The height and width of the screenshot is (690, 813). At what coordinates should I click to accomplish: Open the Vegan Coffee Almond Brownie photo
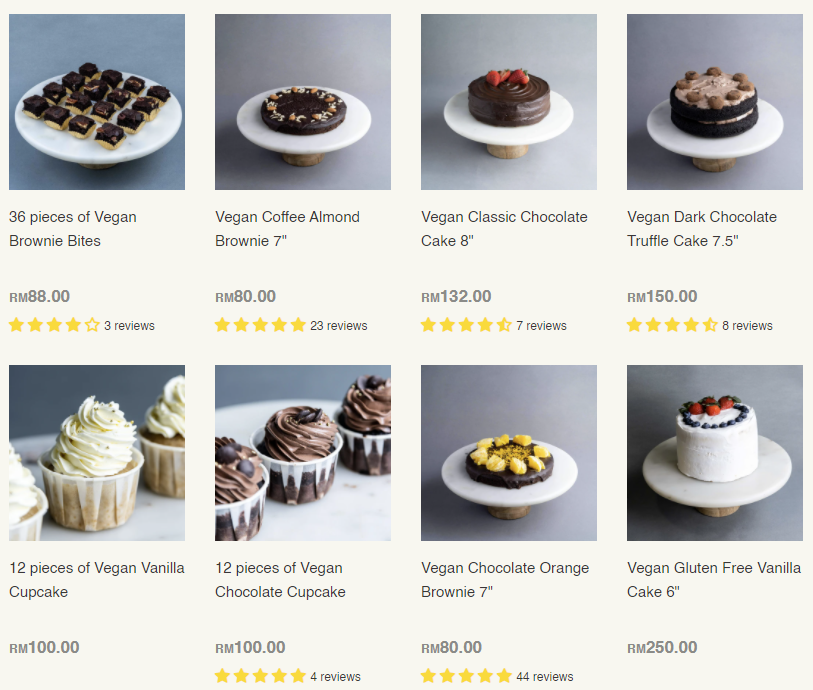[x=303, y=102]
